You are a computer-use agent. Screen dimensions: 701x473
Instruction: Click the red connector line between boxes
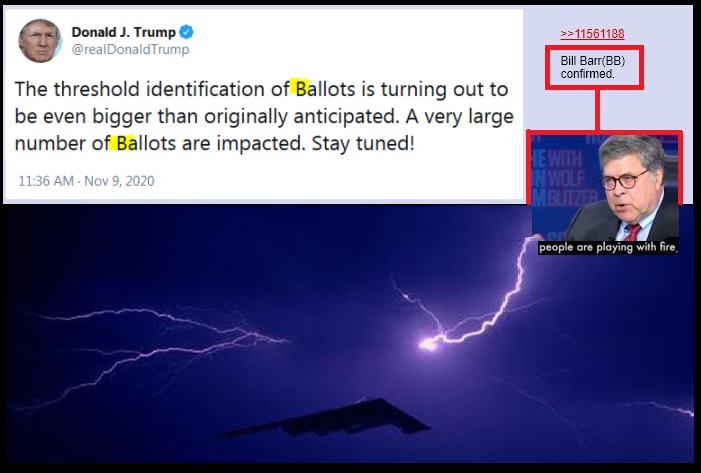point(597,110)
